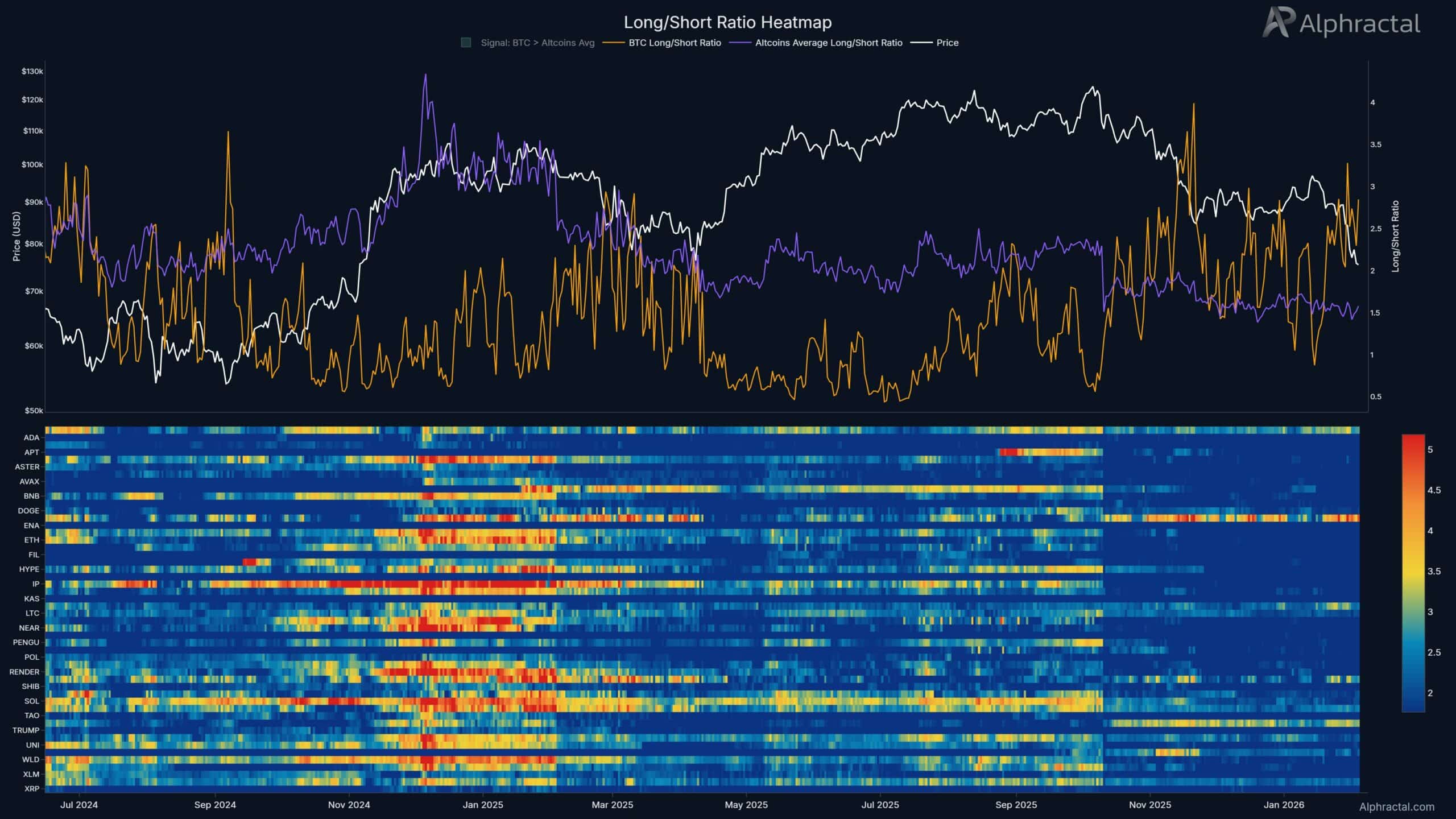Click the white Price legend line marker
This screenshot has height=819, width=1456.
pyautogui.click(x=921, y=43)
